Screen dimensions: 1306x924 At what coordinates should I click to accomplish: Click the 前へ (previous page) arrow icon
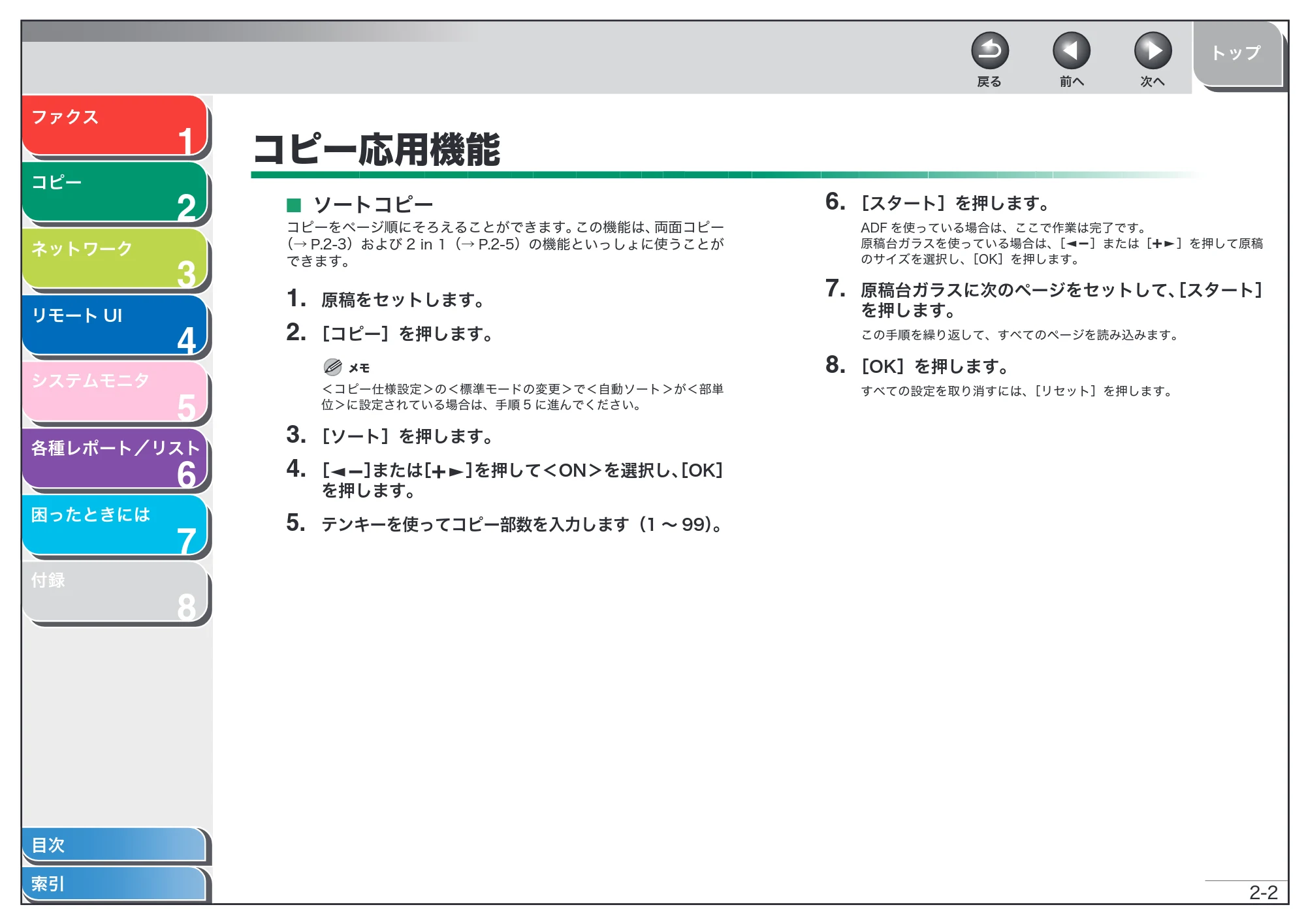[x=1071, y=51]
